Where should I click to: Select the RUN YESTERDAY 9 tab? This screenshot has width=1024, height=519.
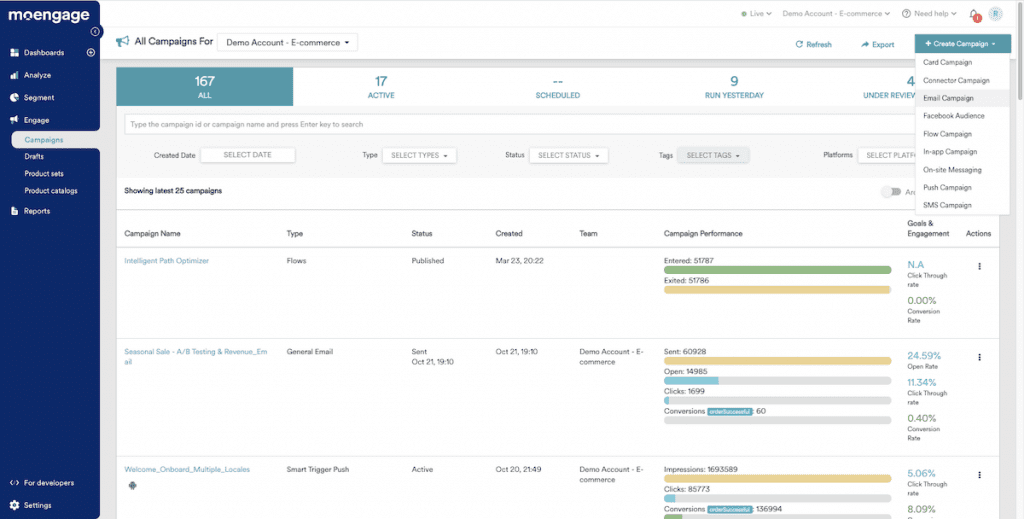pyautogui.click(x=734, y=87)
